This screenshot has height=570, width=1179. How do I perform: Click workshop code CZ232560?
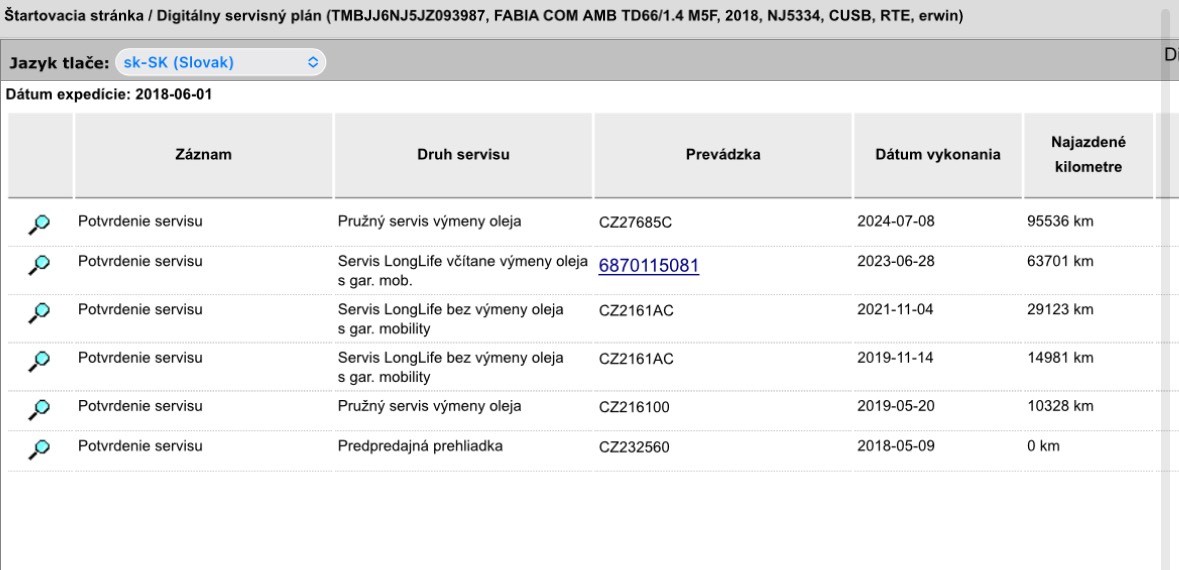[634, 447]
